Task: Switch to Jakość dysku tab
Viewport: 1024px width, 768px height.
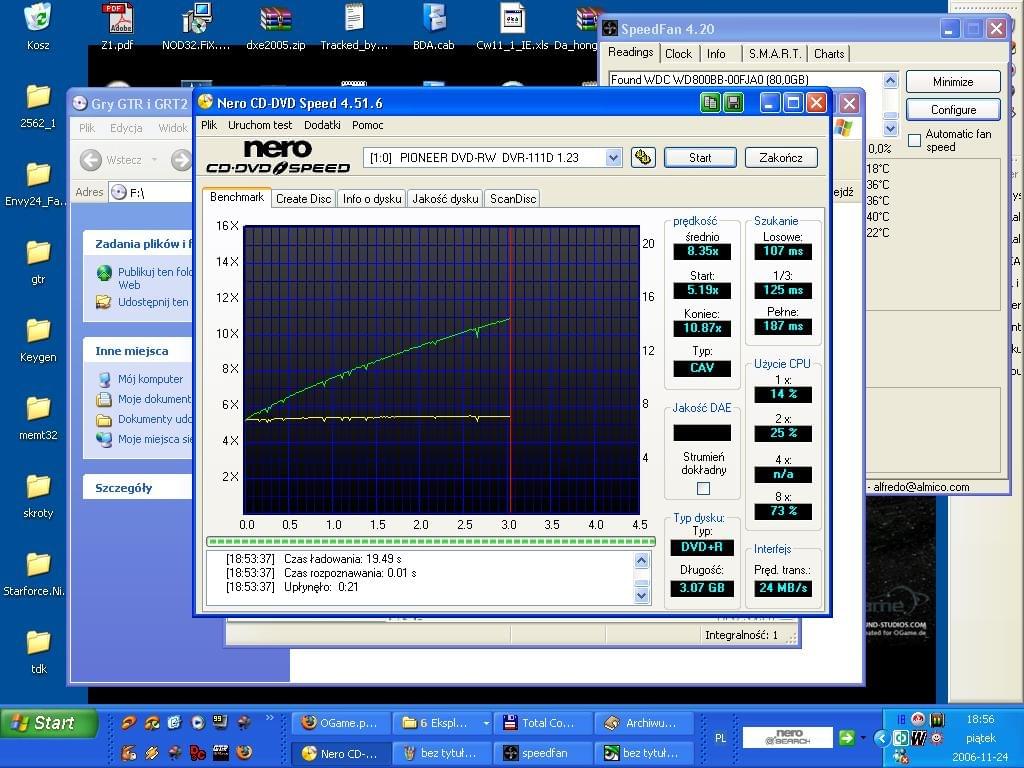Action: pyautogui.click(x=445, y=199)
